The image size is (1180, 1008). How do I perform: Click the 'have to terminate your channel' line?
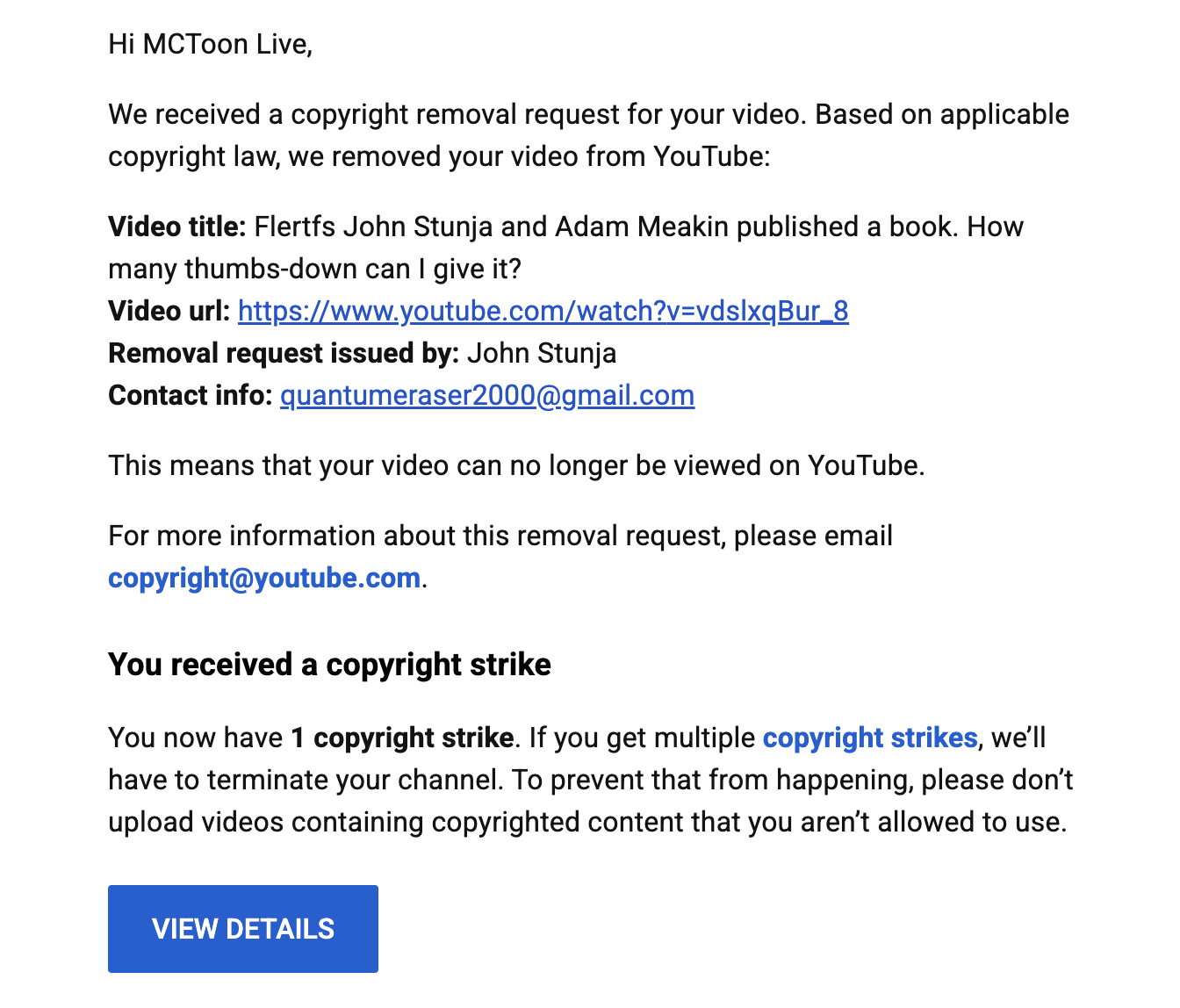click(590, 780)
